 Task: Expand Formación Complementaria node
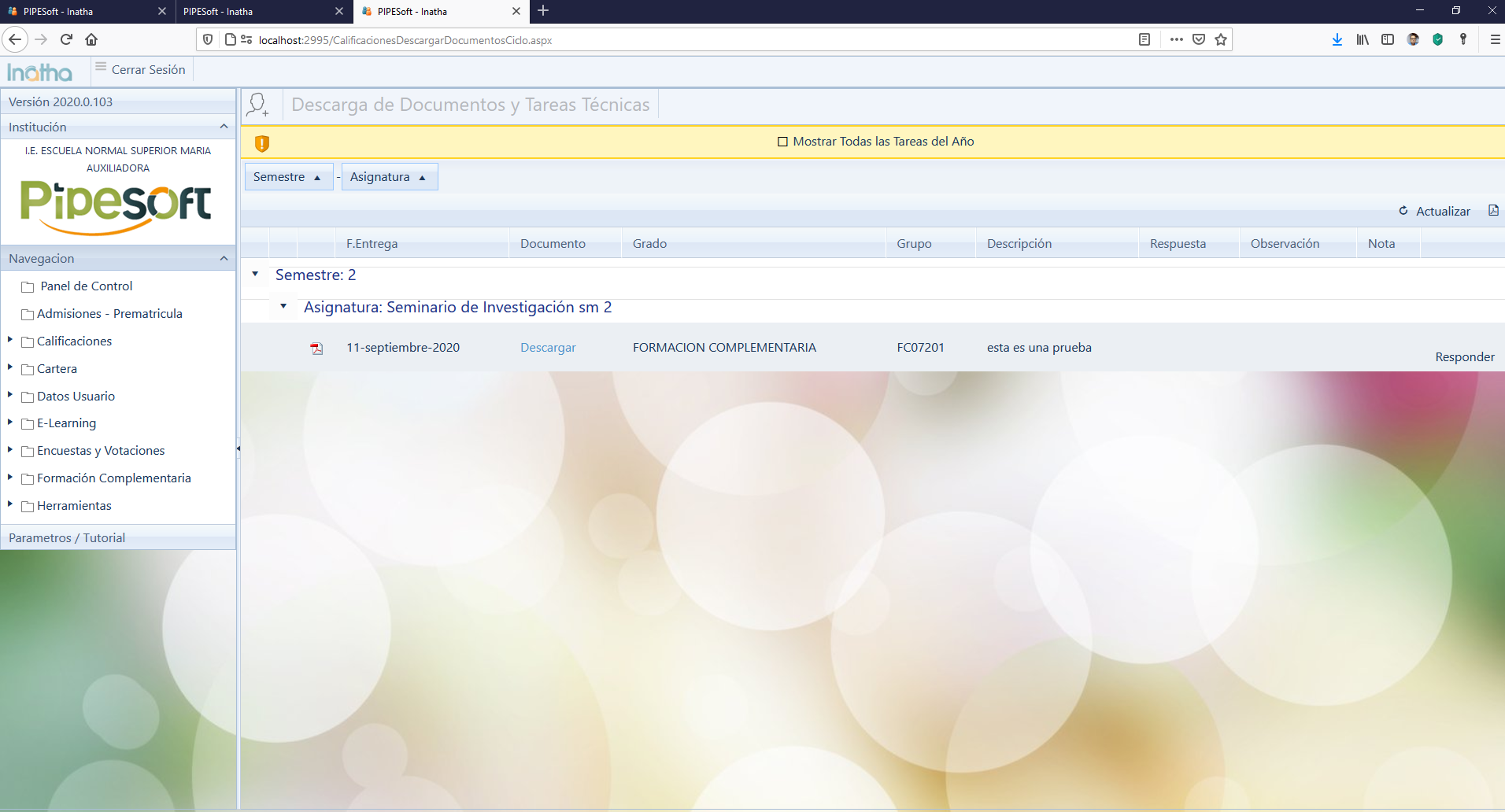coord(10,477)
